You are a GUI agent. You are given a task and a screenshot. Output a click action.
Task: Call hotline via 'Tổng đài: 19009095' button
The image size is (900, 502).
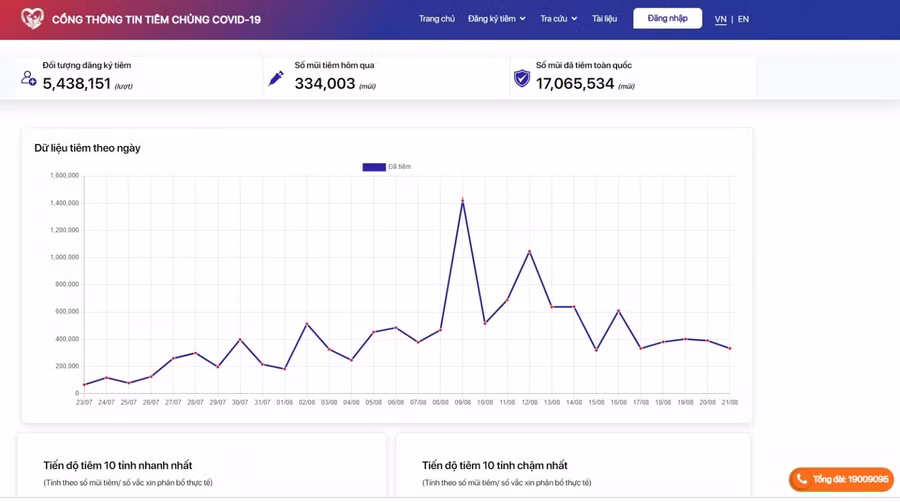[841, 479]
